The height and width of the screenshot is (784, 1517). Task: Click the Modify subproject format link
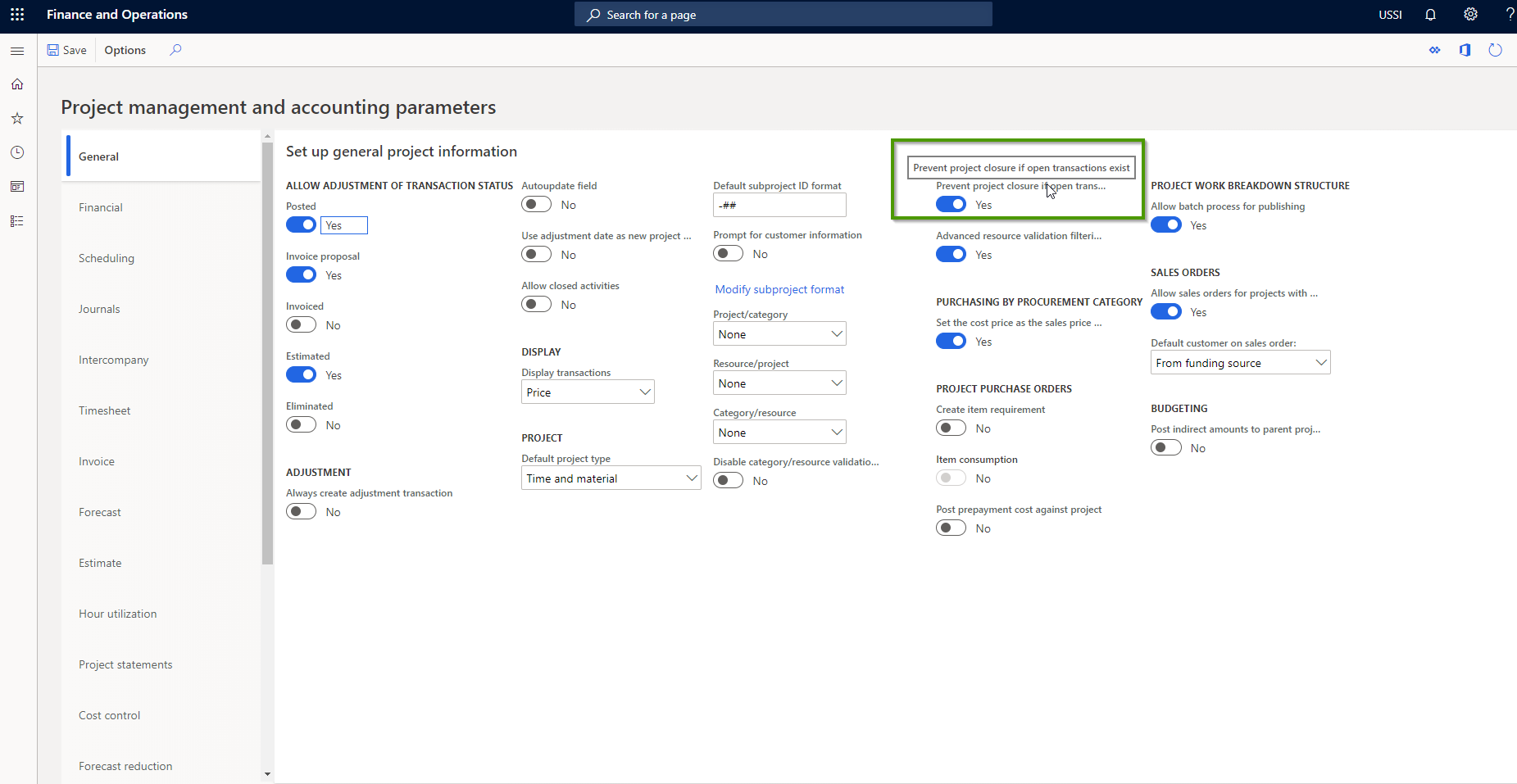click(x=779, y=289)
